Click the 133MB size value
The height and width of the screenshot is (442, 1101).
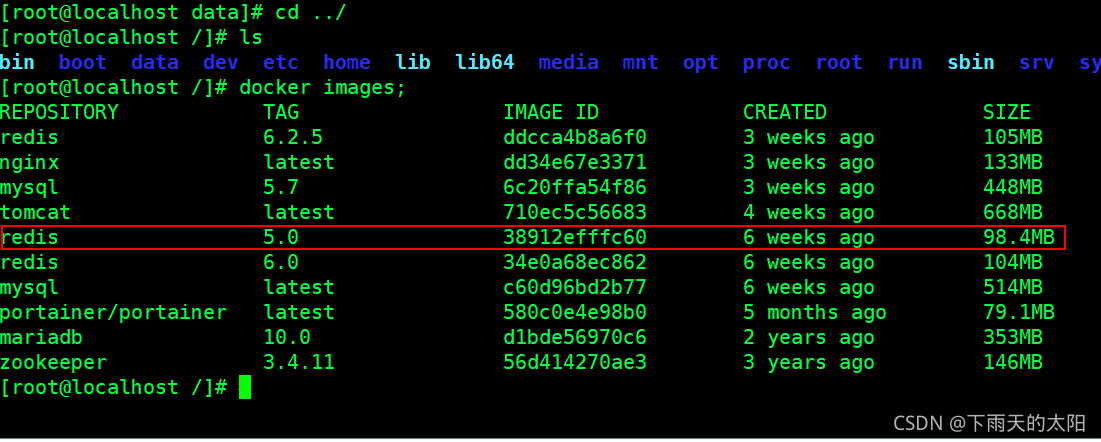1013,163
